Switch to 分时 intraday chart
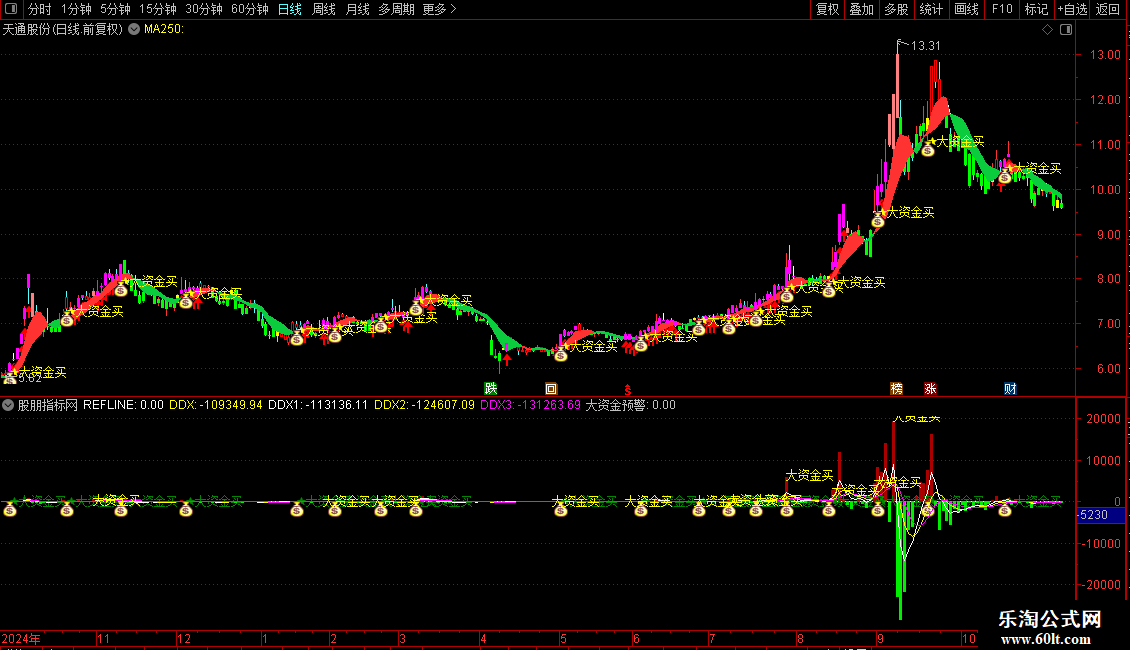This screenshot has height=650, width=1130. click(40, 9)
